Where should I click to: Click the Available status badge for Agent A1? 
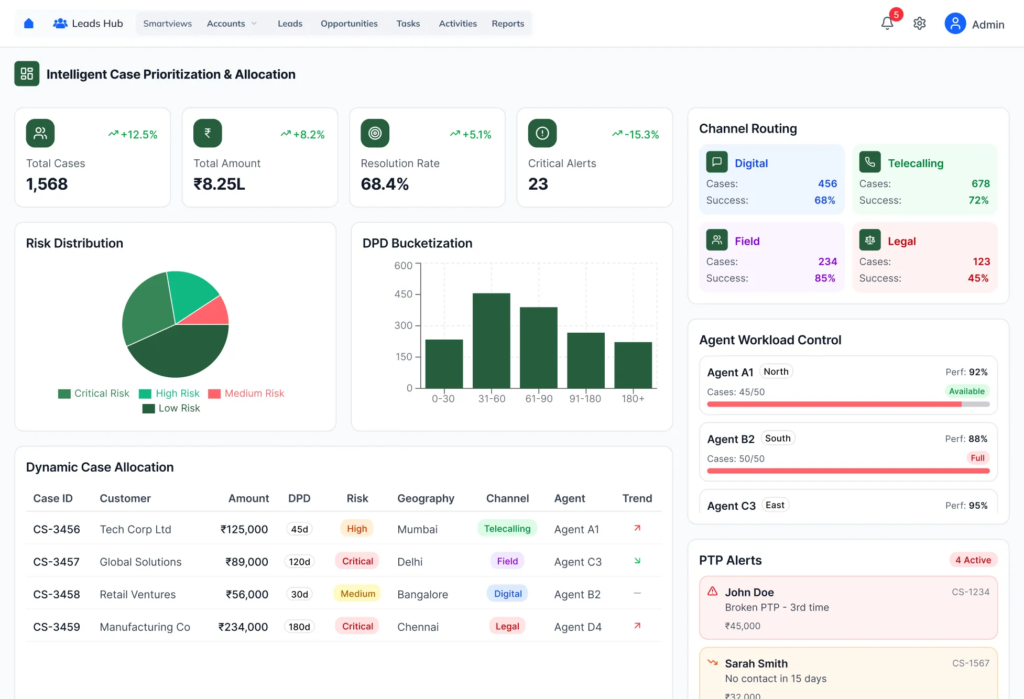point(967,391)
